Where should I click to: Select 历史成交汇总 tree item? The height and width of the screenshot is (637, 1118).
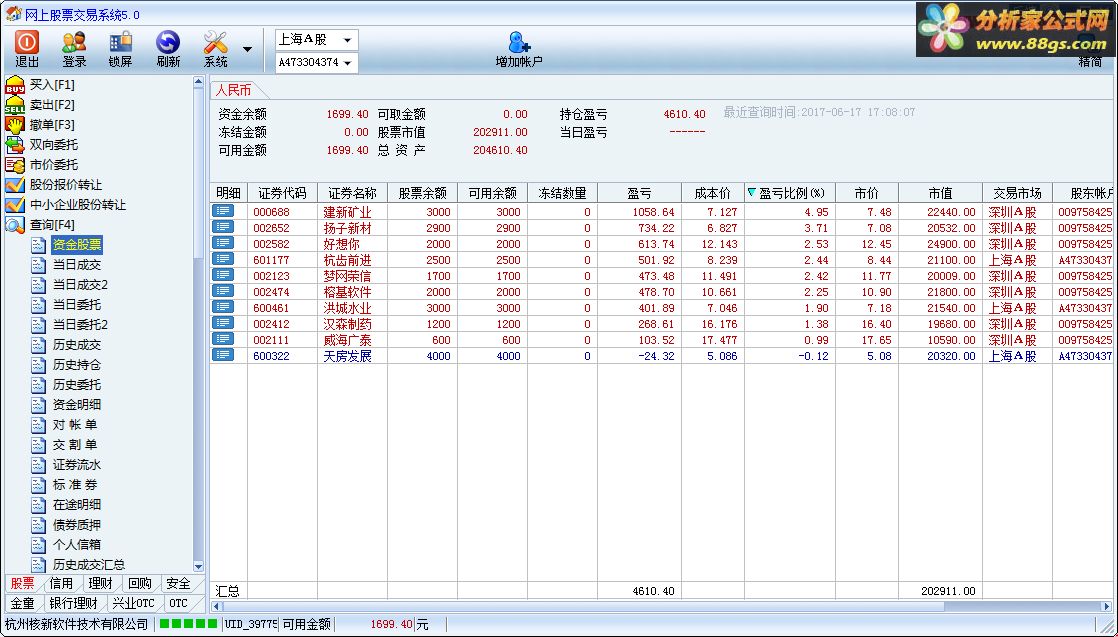tap(88, 564)
